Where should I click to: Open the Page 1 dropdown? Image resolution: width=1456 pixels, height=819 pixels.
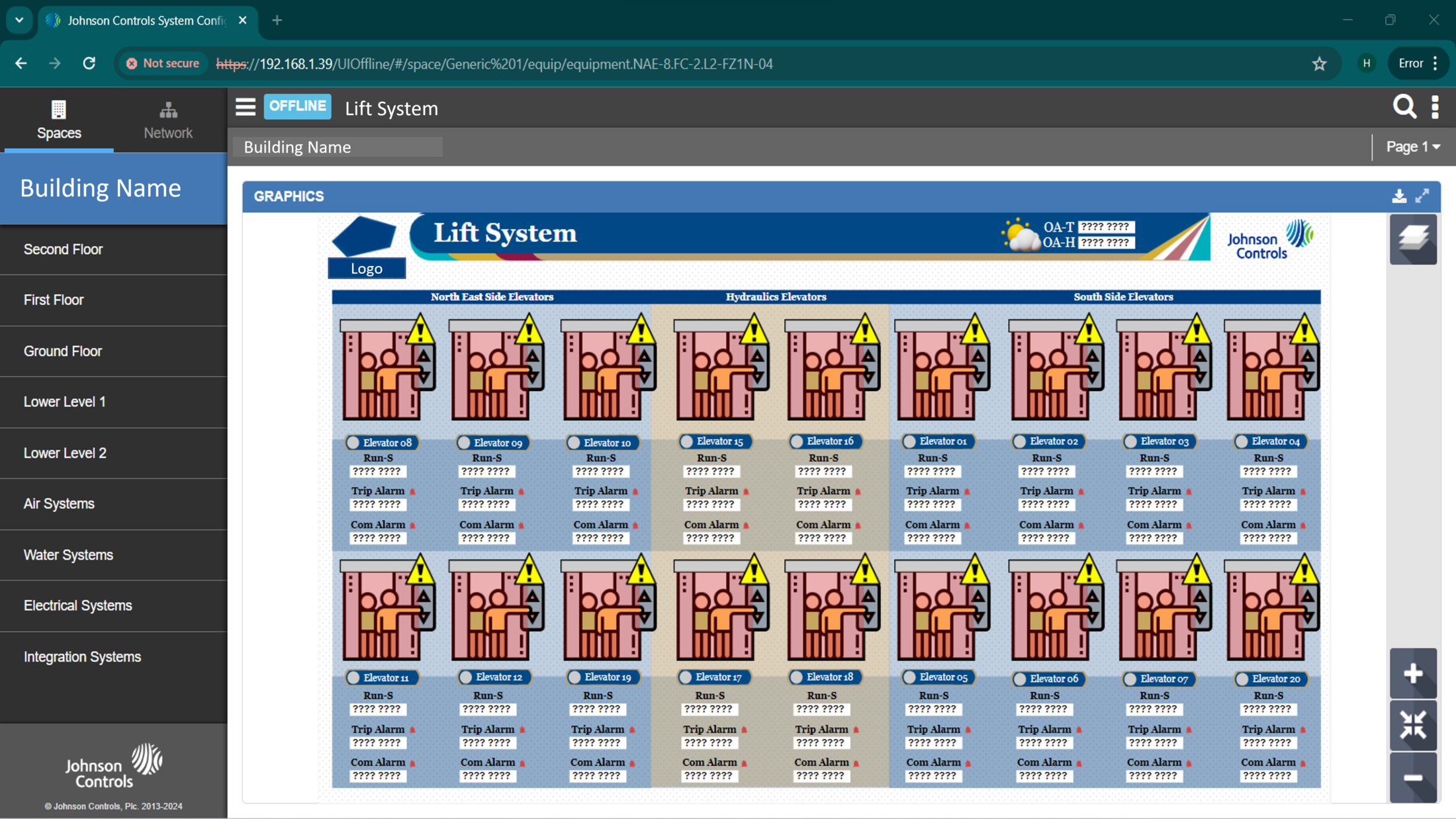[x=1413, y=147]
